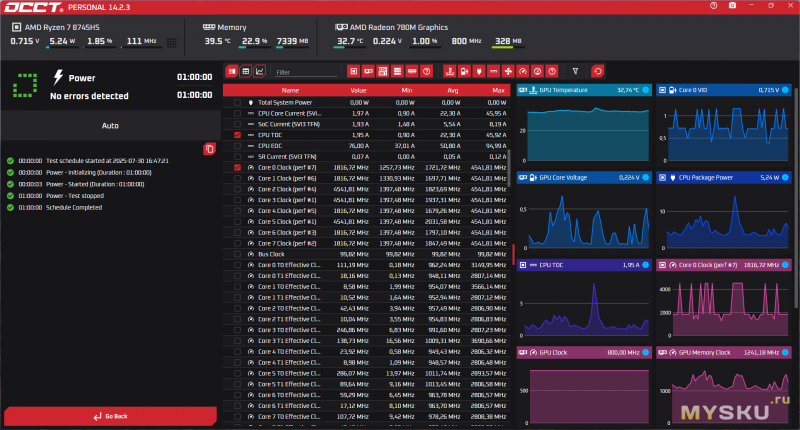Show info for GPU Temperature graph
This screenshot has width=800, height=430.
point(645,90)
